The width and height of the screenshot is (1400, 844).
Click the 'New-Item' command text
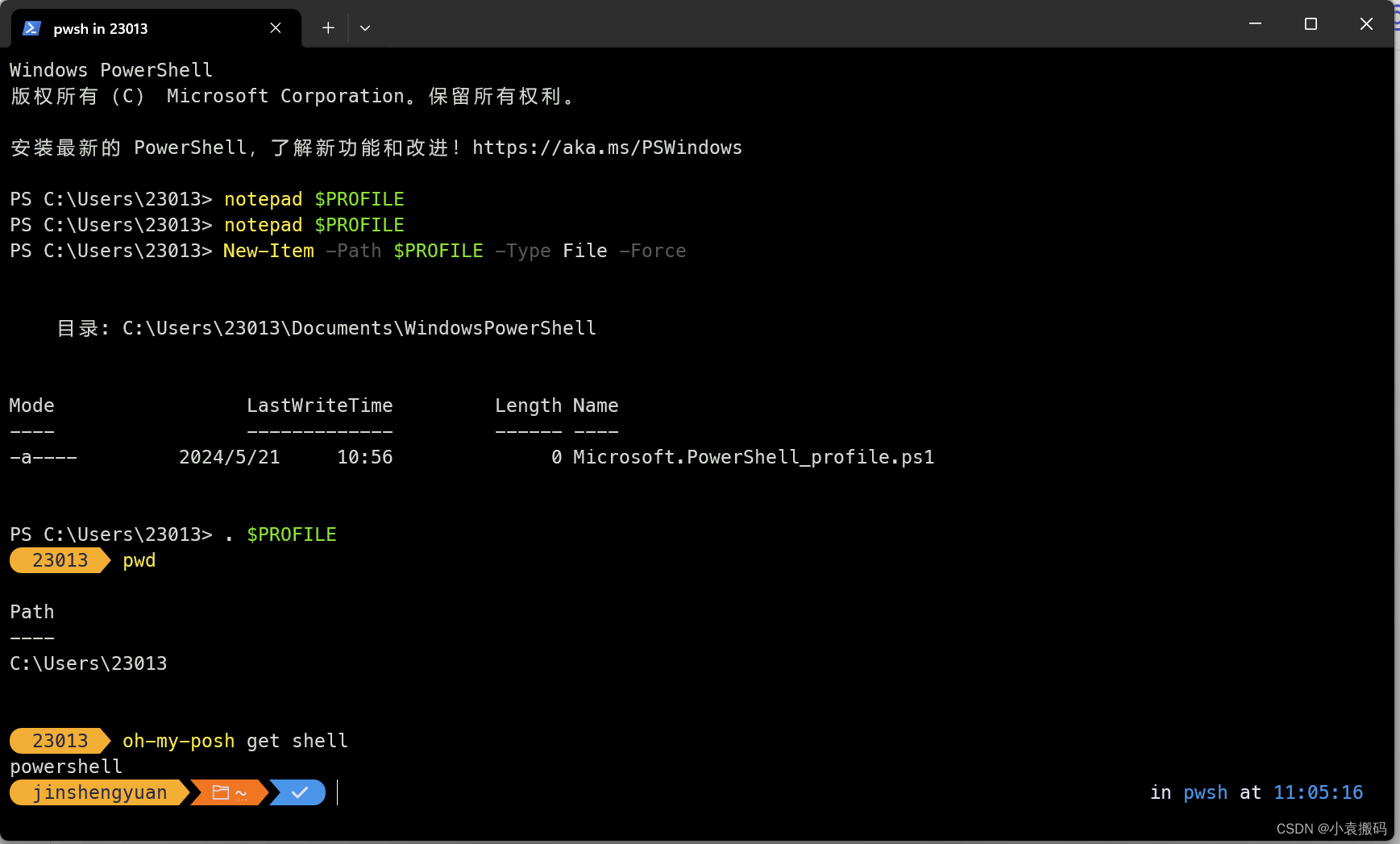268,251
